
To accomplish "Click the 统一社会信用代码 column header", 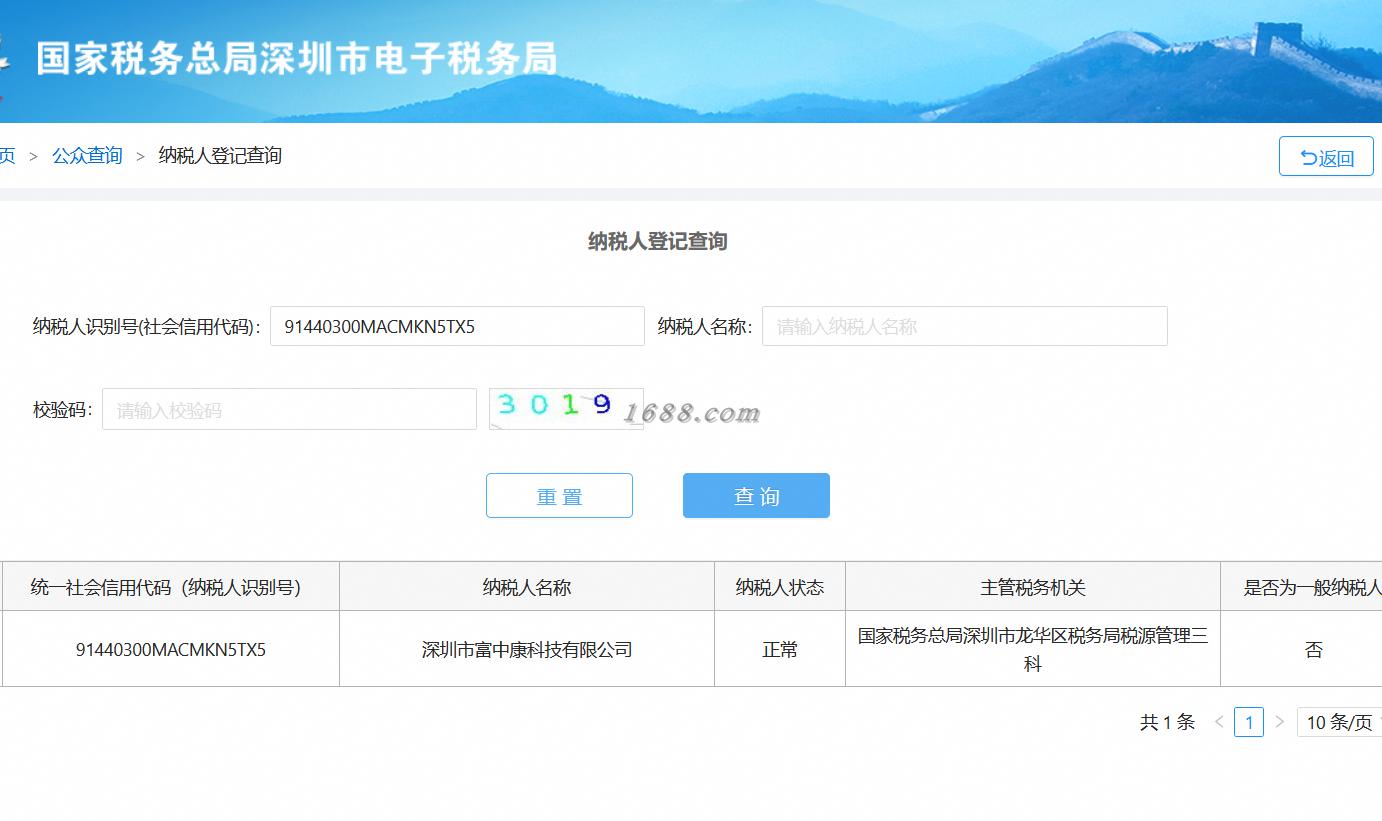I will click(x=170, y=587).
